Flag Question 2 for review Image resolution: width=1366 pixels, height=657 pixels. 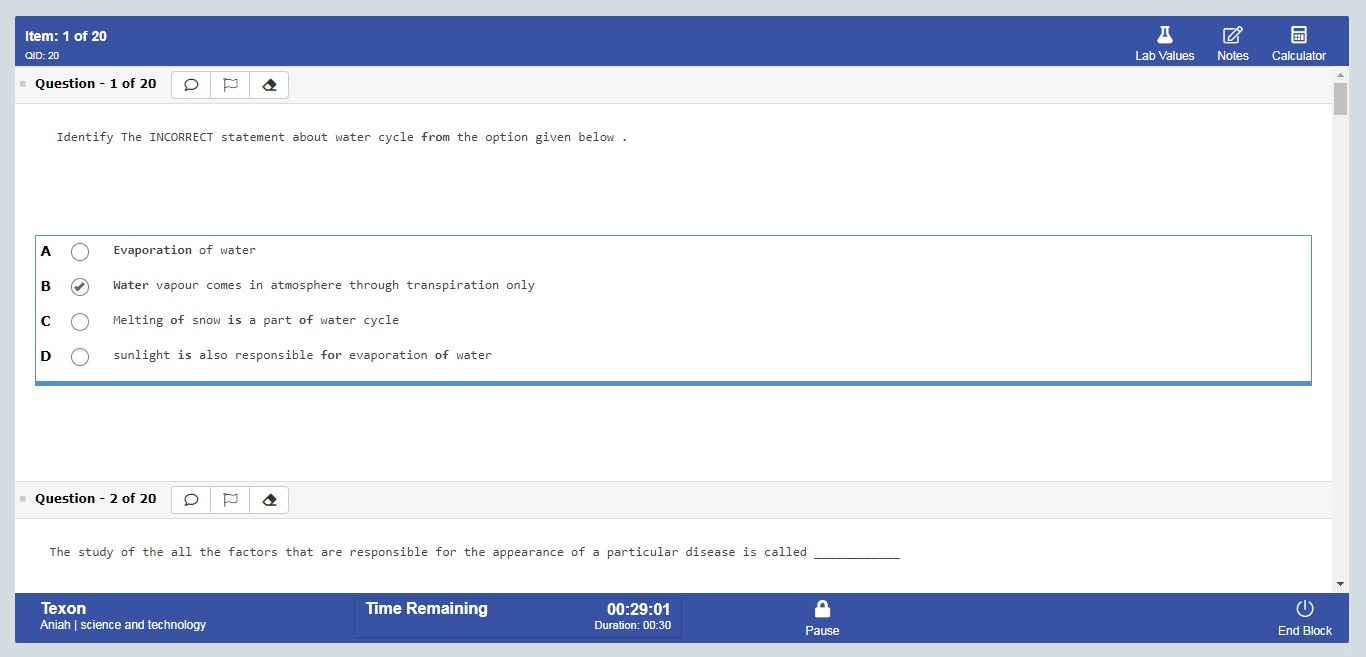click(x=230, y=500)
